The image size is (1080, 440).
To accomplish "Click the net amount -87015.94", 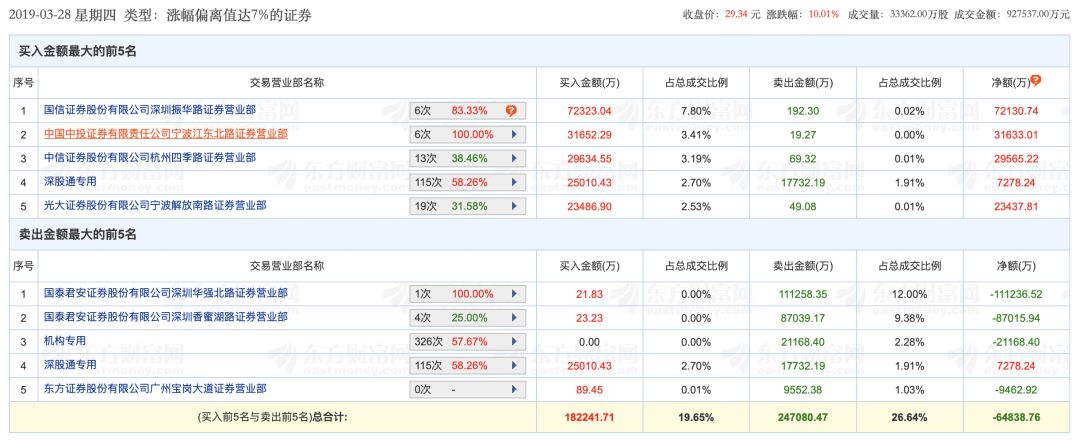I will pos(1016,318).
